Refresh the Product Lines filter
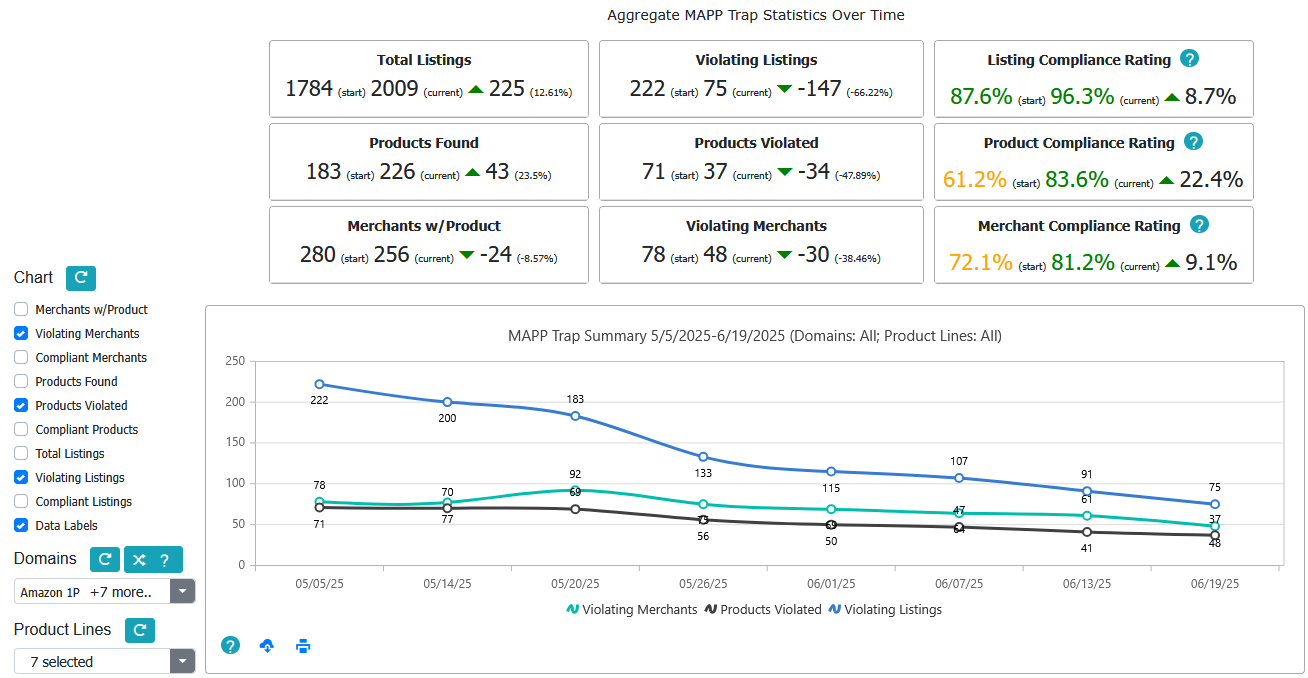Image resolution: width=1308 pixels, height=678 pixels. point(139,630)
